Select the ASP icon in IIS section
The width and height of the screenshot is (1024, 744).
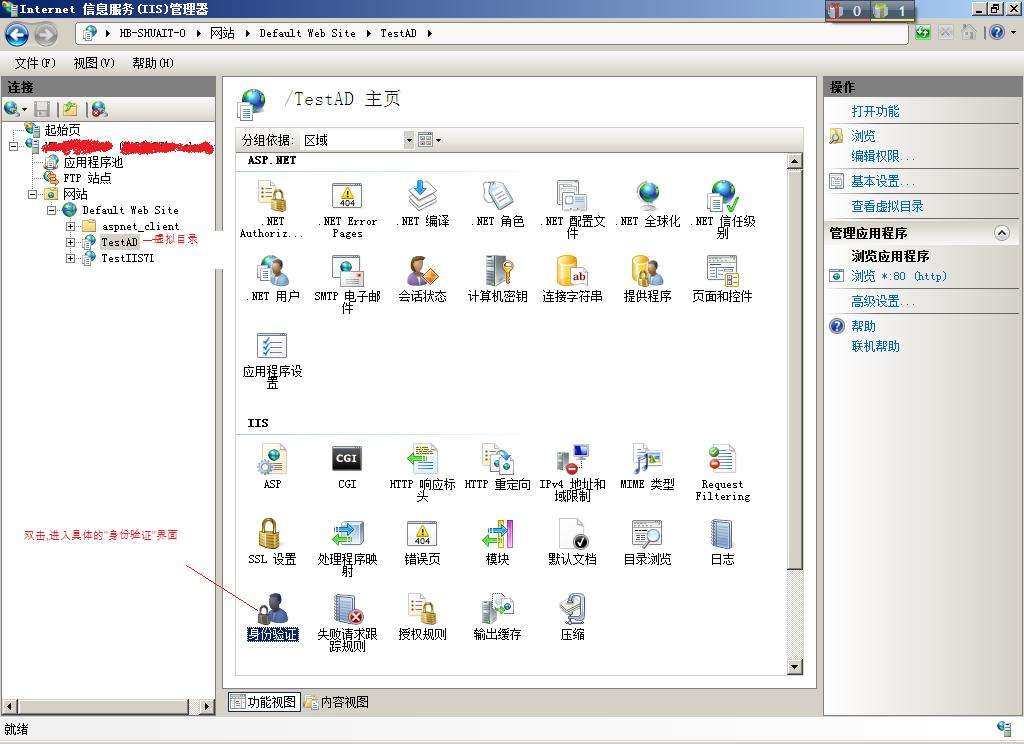(272, 466)
